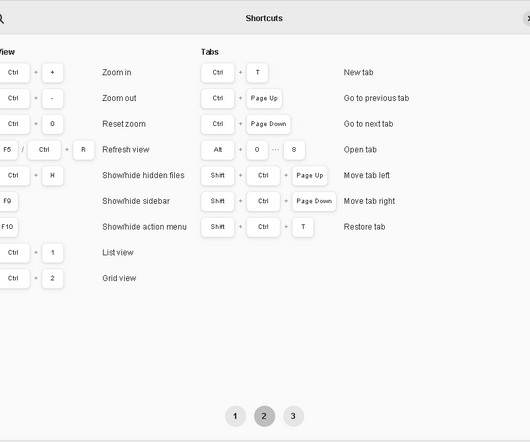Click the T key in New tab row
Viewport: 530px width, 442px height.
(258, 73)
